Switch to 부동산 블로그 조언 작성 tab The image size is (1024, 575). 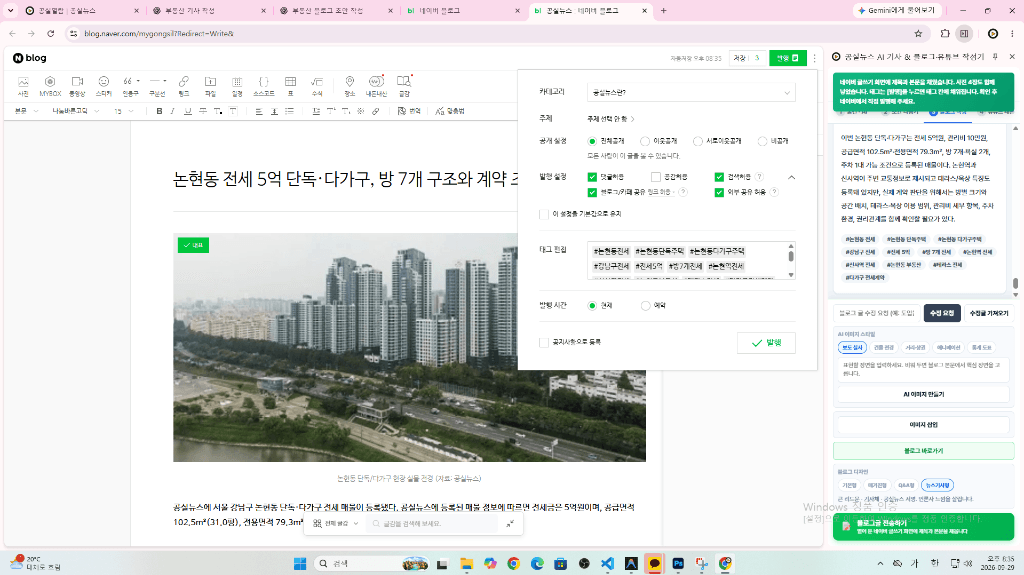coord(336,10)
